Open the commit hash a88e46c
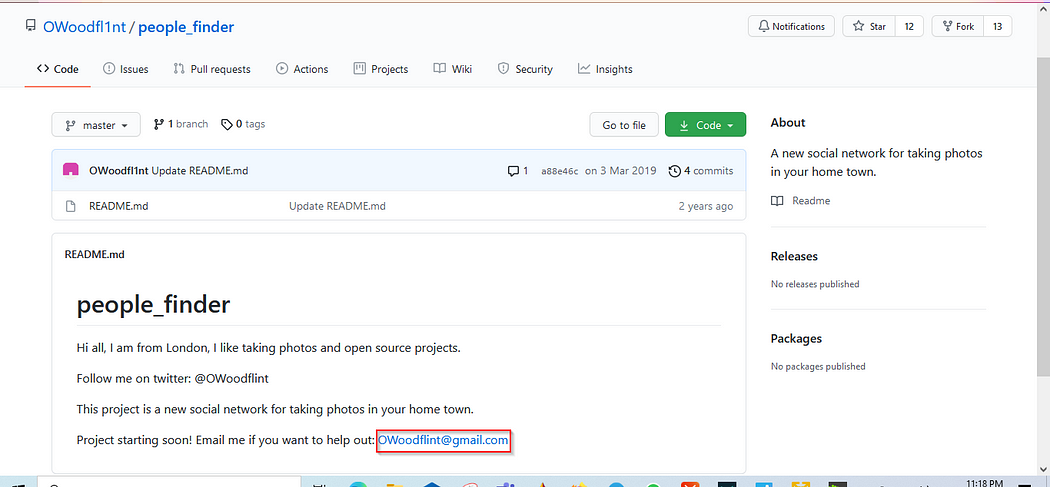Screen dimensions: 1050x487 click(559, 171)
